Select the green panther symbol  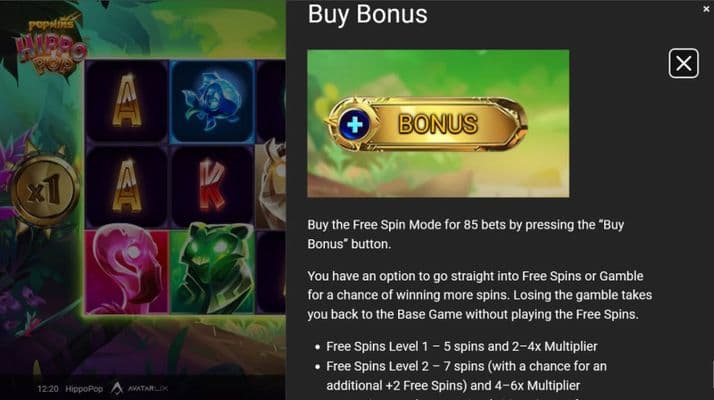tap(212, 268)
